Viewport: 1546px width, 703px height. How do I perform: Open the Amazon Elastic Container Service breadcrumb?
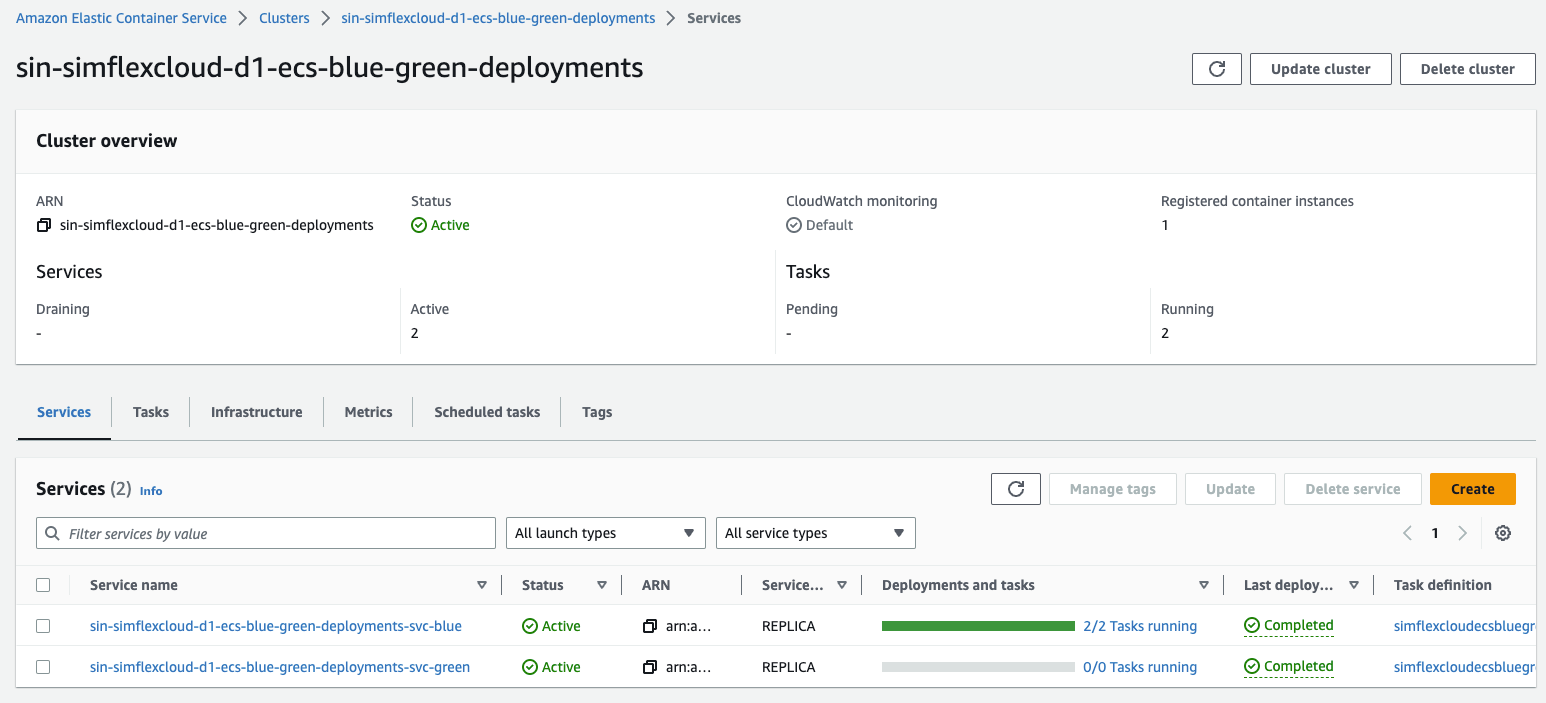click(x=121, y=18)
